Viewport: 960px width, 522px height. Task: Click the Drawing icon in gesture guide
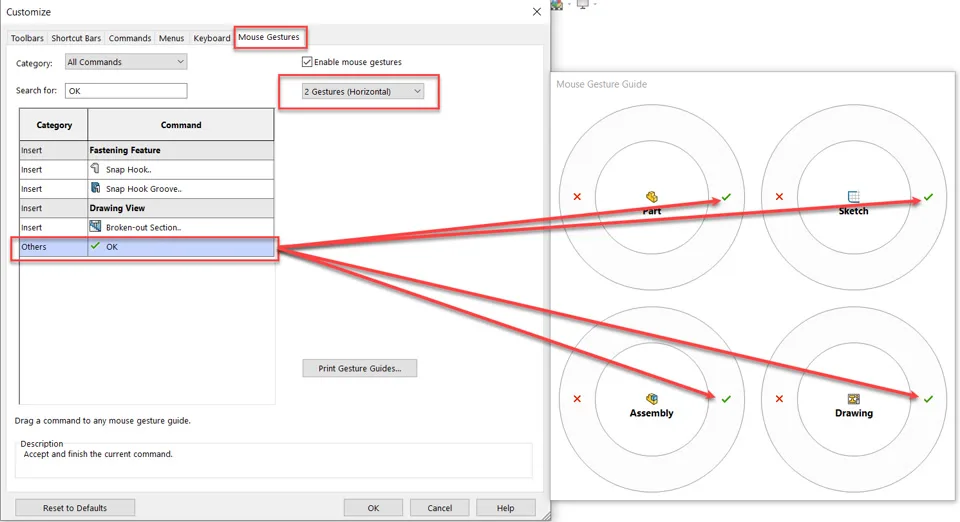click(x=853, y=399)
